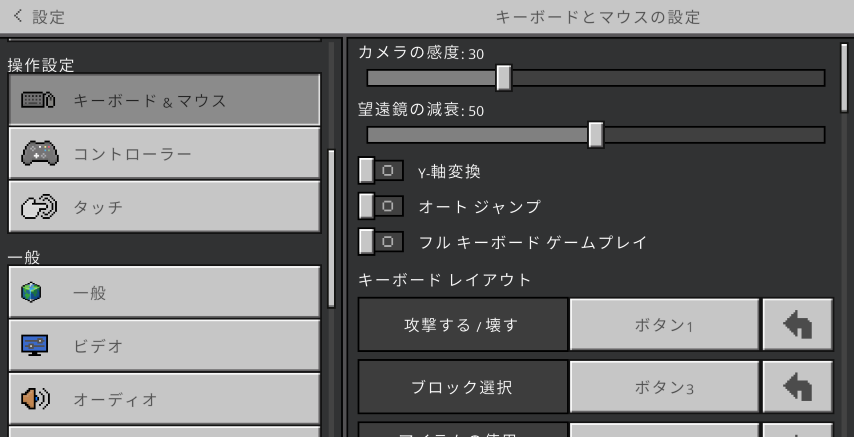Viewport: 854px width, 437px height.
Task: Click the touch hand icon
Action: 39,207
